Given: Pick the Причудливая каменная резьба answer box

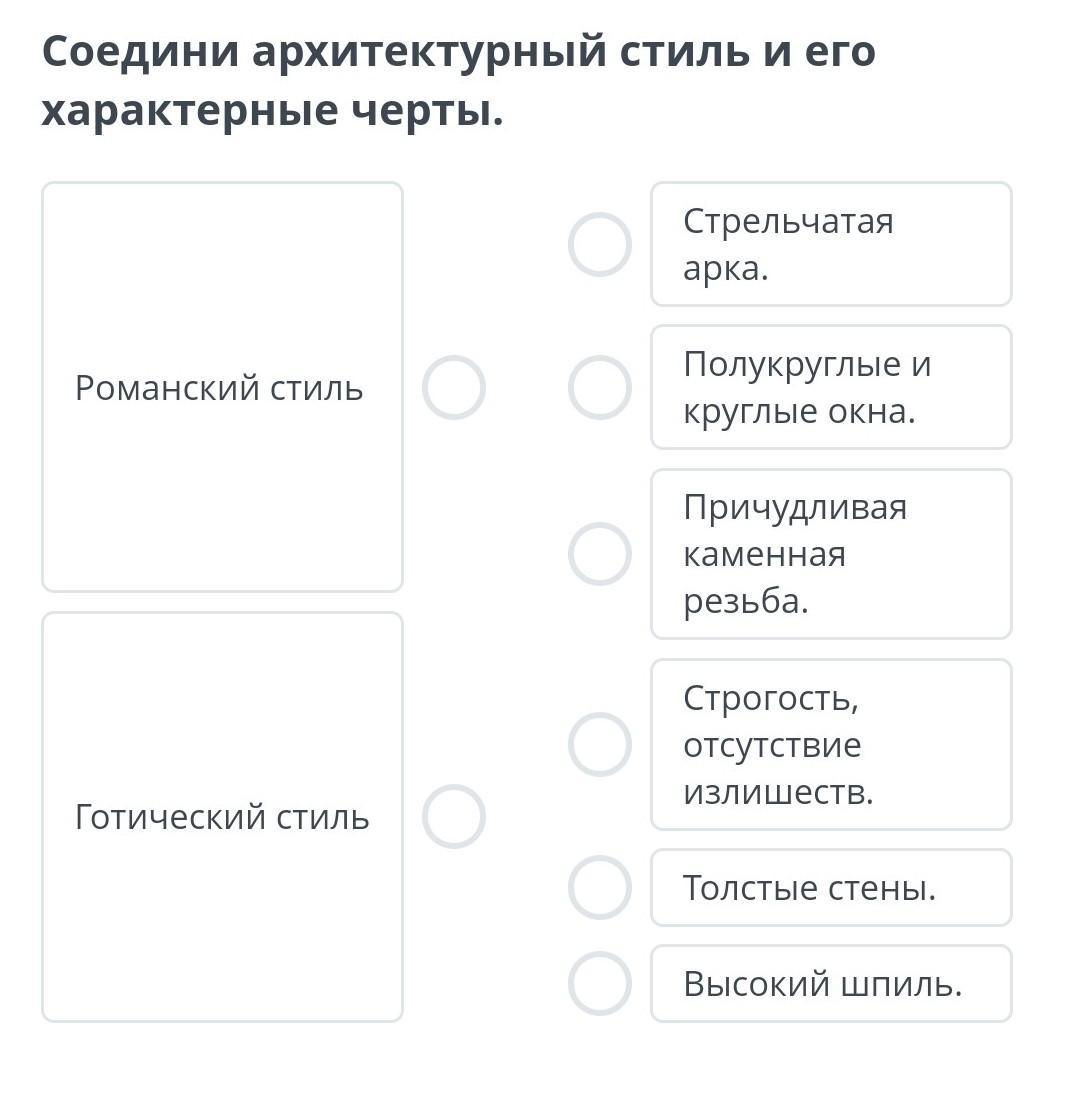Looking at the screenshot, I should (830, 553).
